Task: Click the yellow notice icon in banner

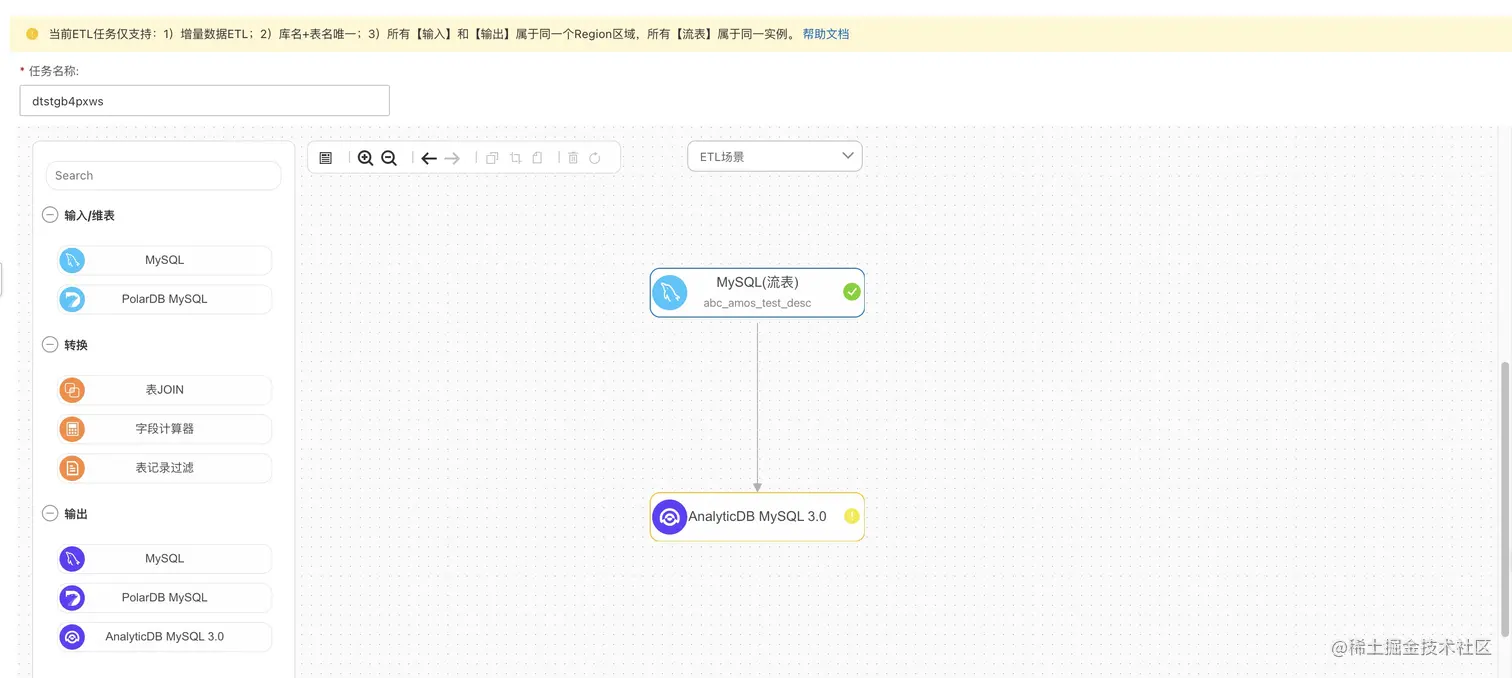Action: pyautogui.click(x=32, y=34)
